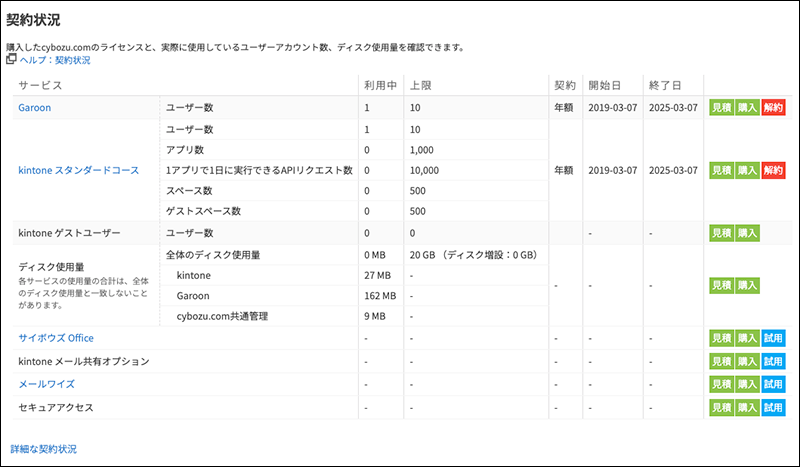The width and height of the screenshot is (800, 467).
Task: Click the 162 MB Garoon usage value
Action: click(380, 296)
